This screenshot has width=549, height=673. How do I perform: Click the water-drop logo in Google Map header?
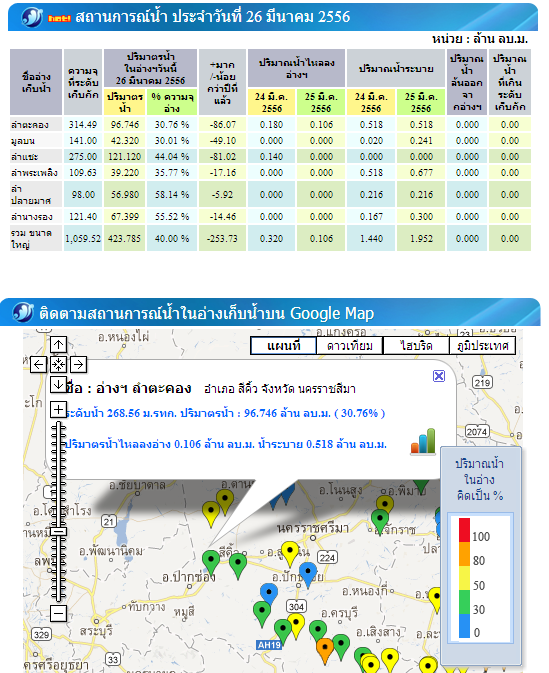[23, 312]
